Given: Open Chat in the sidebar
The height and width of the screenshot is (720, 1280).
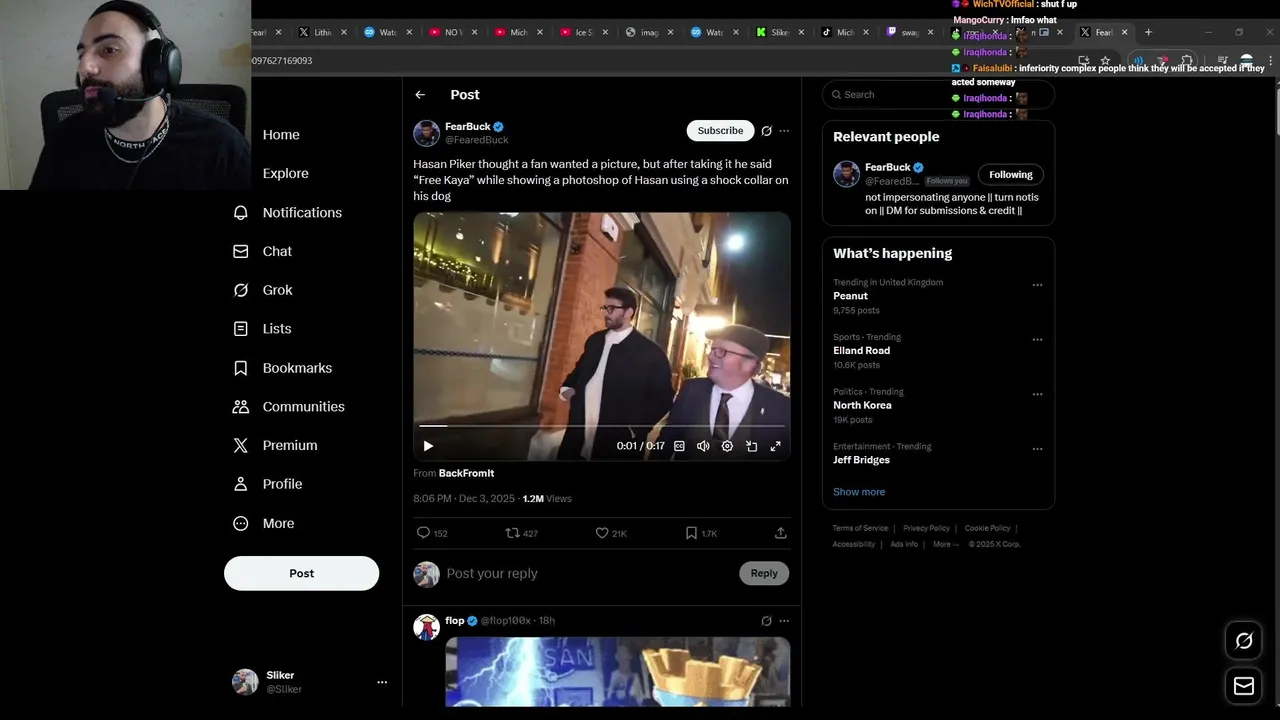Looking at the screenshot, I should coord(263,252).
